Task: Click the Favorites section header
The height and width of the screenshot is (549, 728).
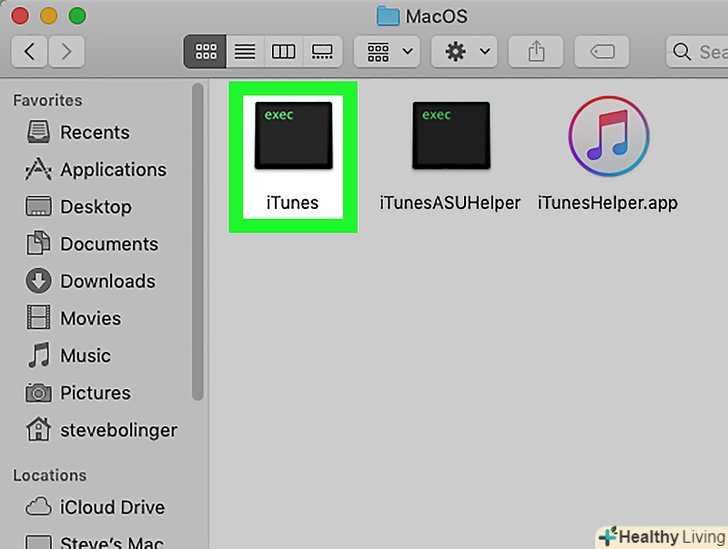Action: (47, 100)
